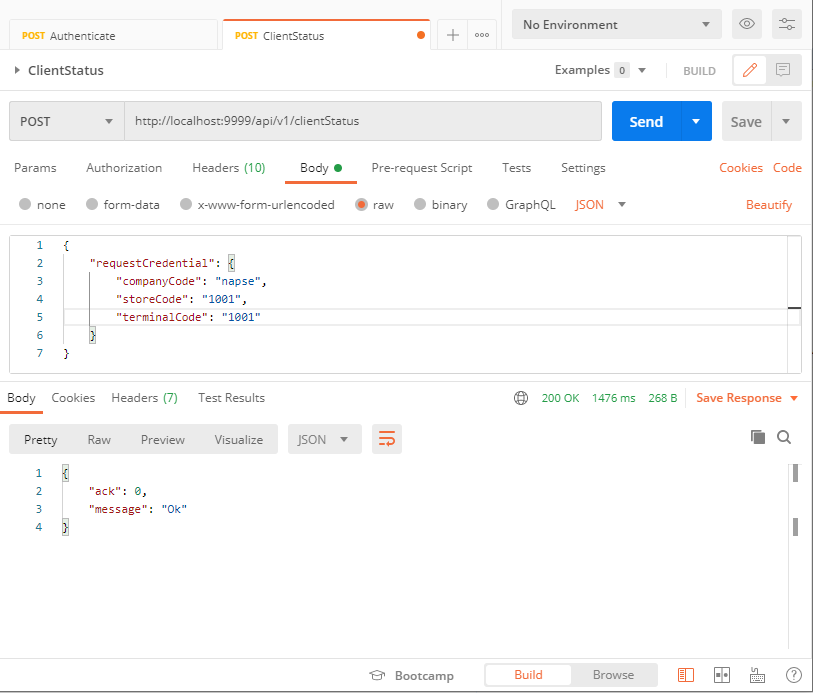Viewport: 813px width, 693px height.
Task: Open the Params tab
Action: pos(35,168)
